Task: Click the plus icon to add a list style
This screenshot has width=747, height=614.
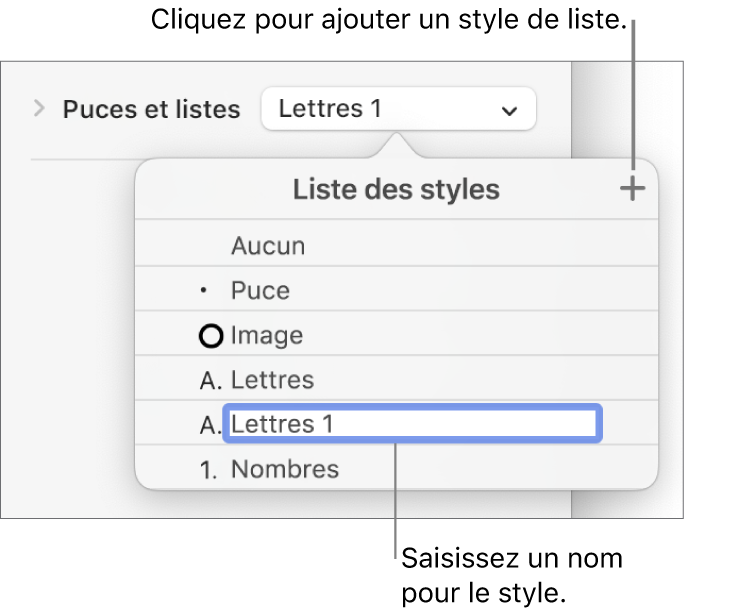Action: tap(632, 189)
